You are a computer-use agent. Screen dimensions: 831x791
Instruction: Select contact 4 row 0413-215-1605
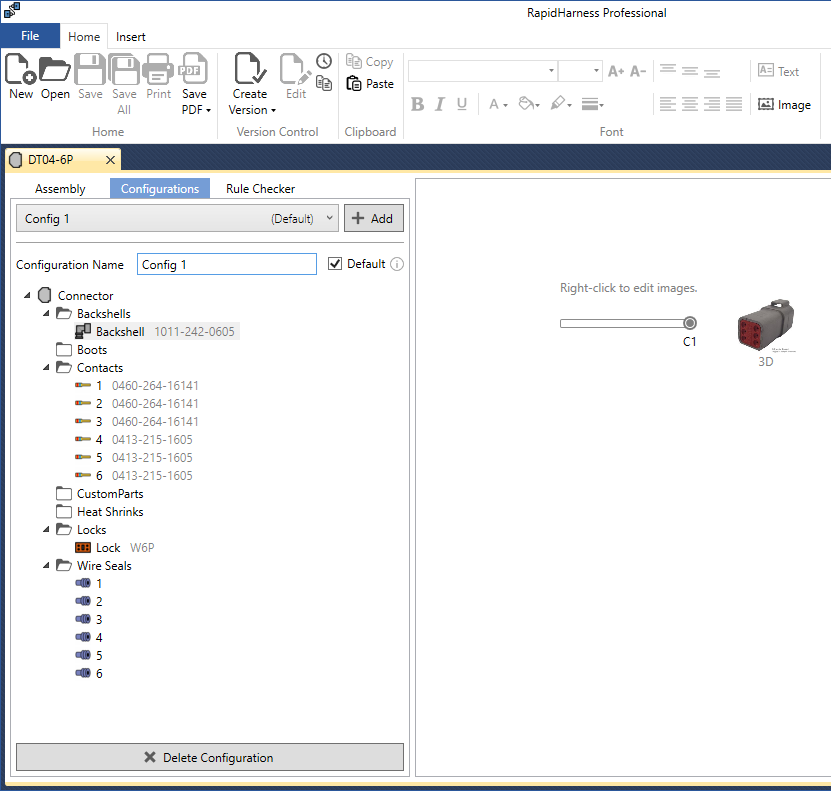coord(134,440)
